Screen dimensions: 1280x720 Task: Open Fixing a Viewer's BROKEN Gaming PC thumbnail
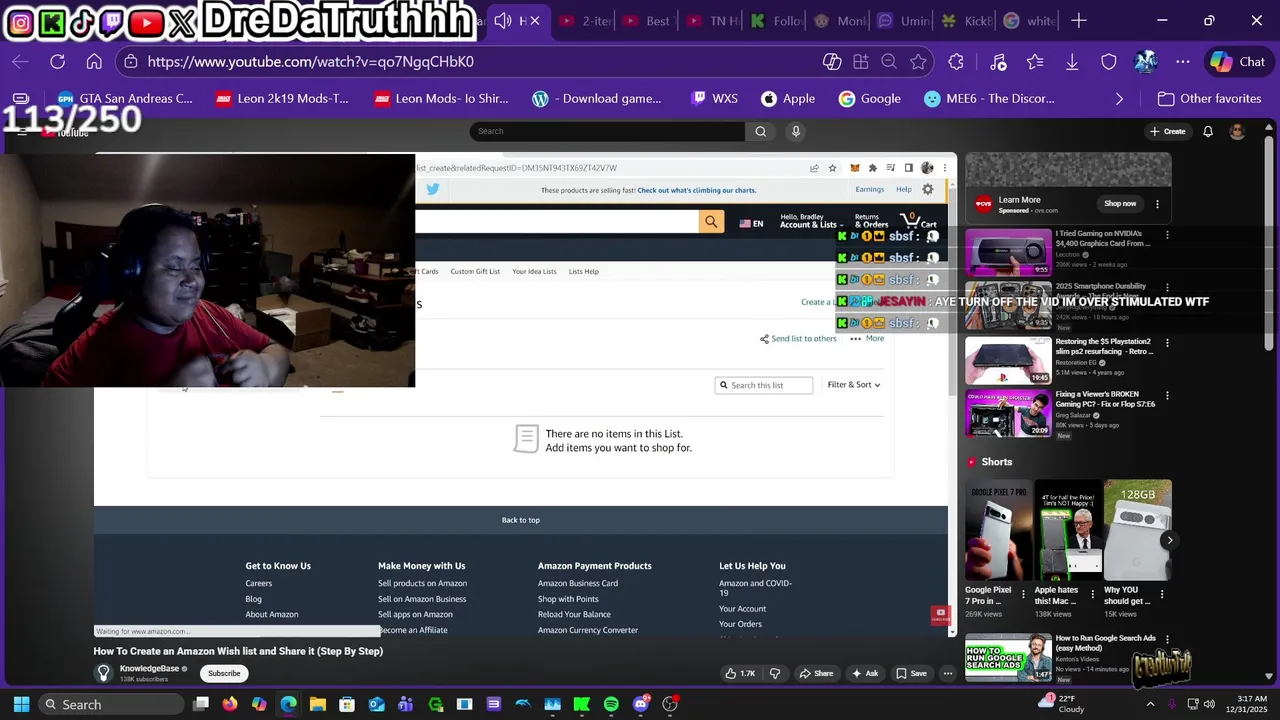click(x=1008, y=413)
